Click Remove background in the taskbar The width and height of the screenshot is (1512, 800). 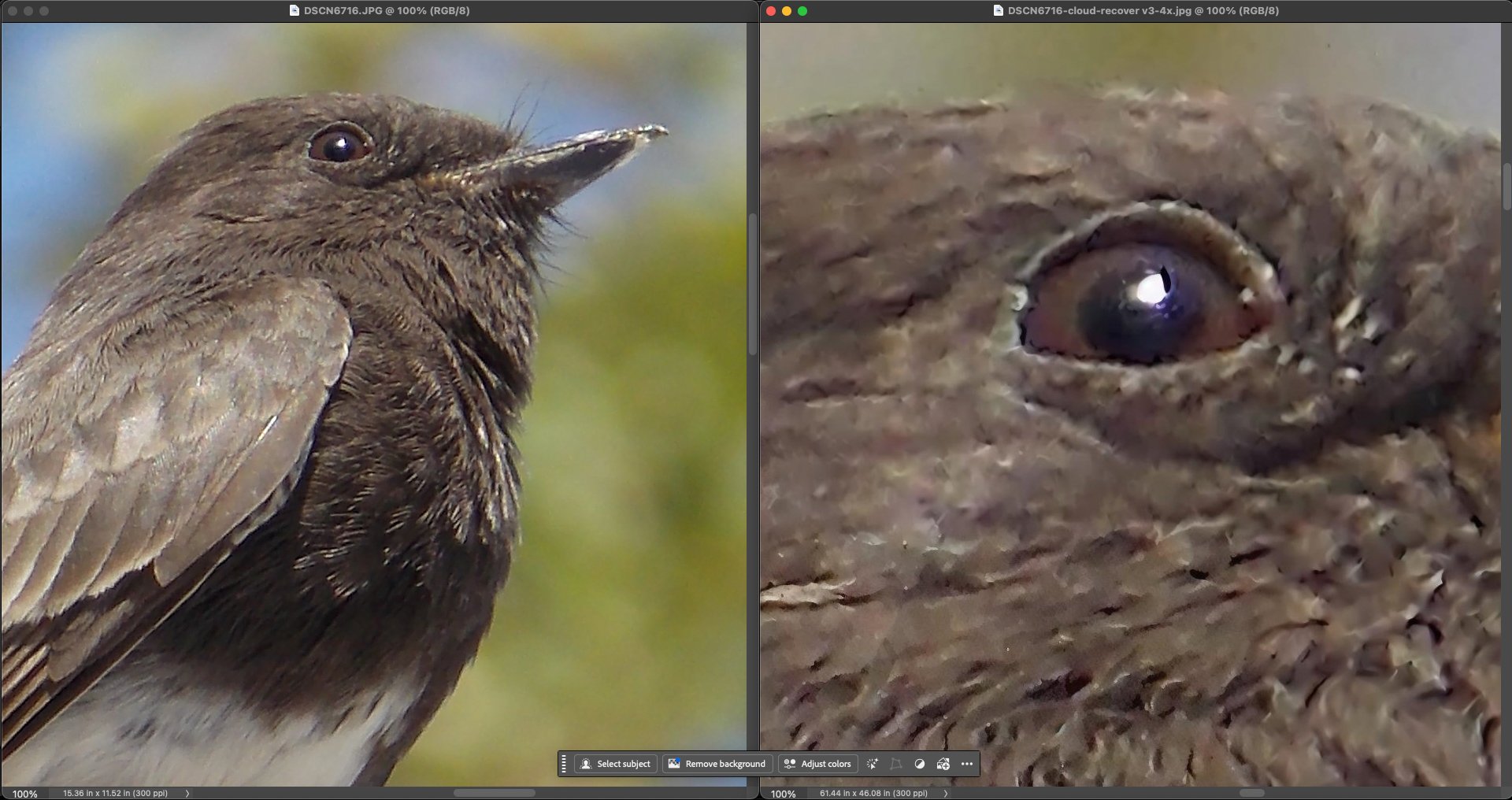[717, 764]
